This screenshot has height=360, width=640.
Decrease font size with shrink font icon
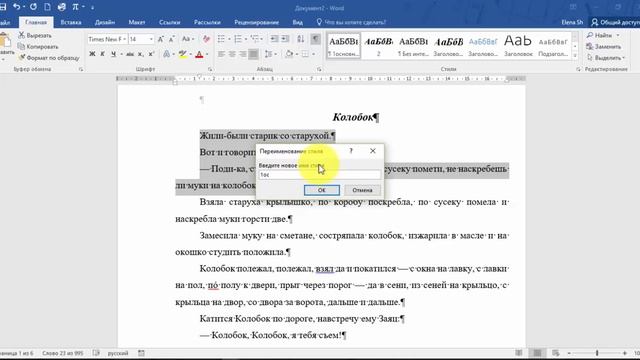pos(172,39)
